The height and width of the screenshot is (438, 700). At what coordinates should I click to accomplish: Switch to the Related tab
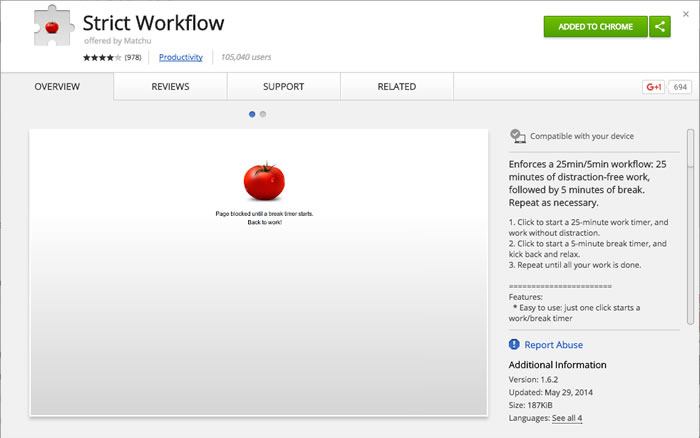(x=397, y=87)
